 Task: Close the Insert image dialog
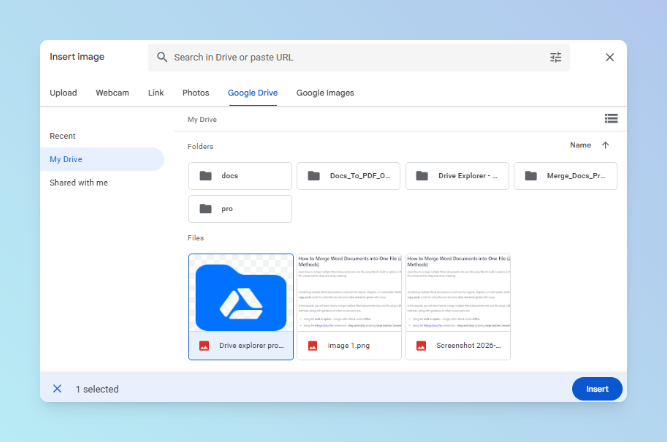tap(610, 57)
